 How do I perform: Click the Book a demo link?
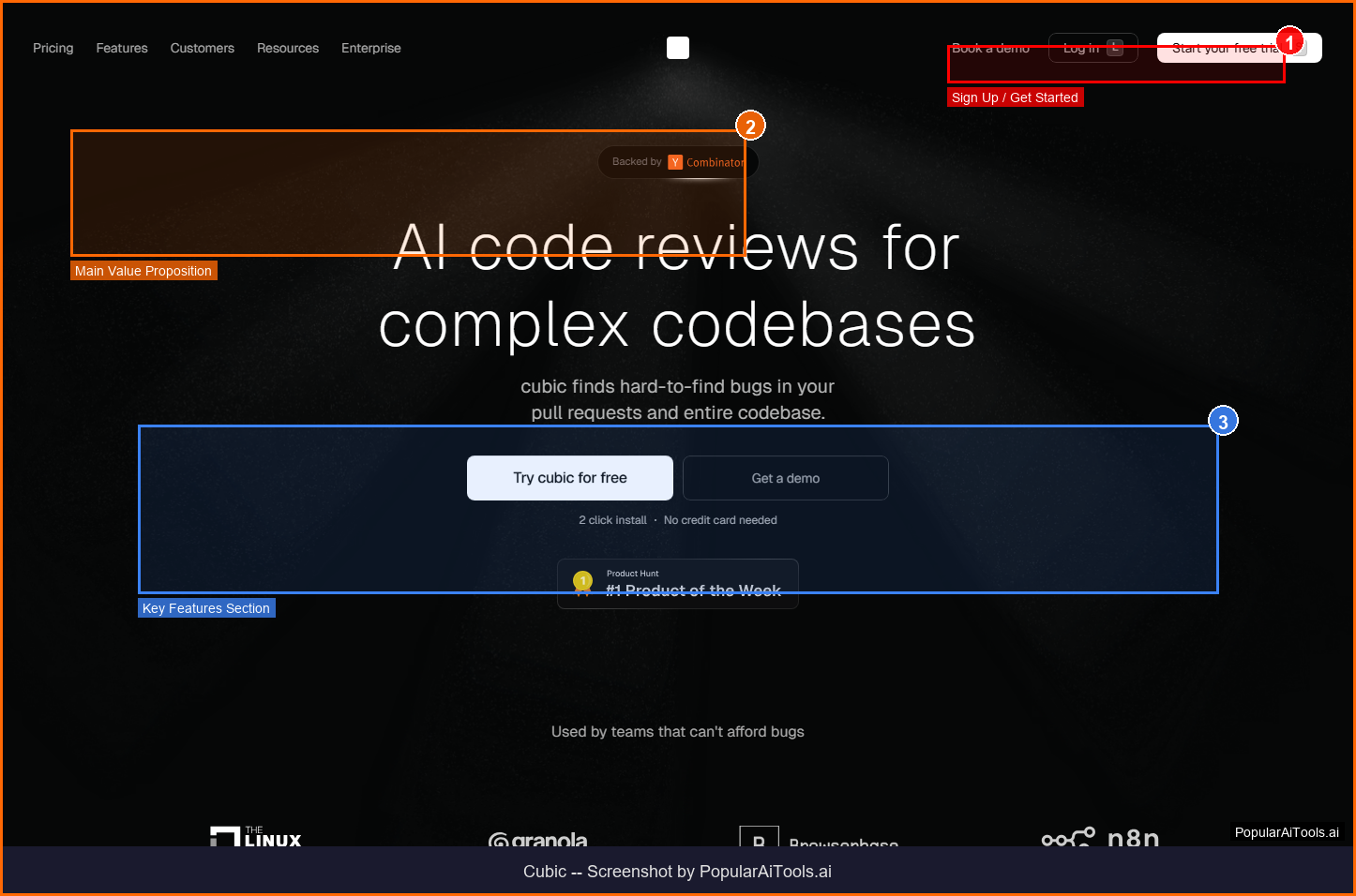pyautogui.click(x=990, y=48)
